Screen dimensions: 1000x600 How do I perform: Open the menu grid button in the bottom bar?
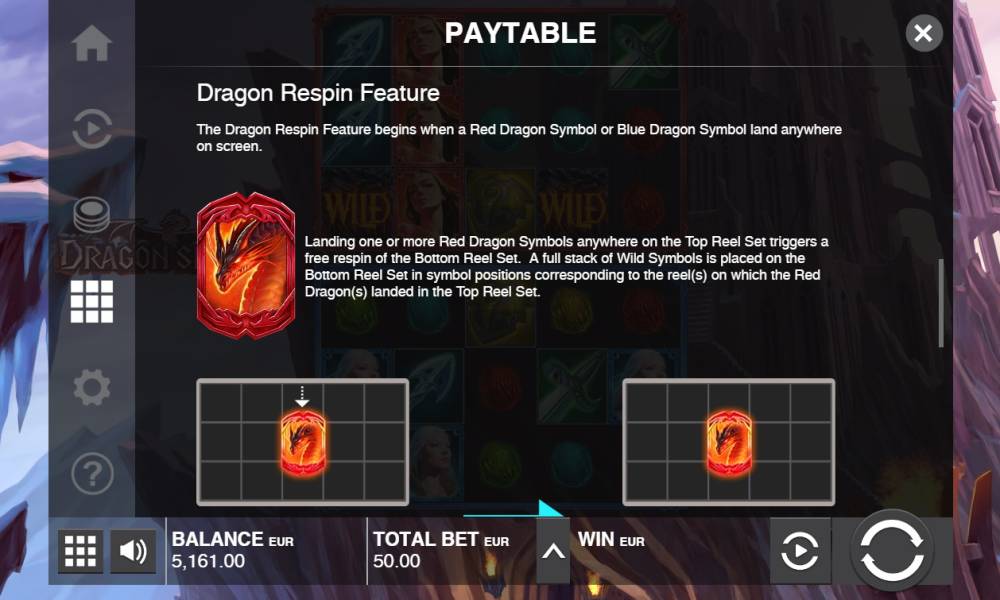tap(80, 550)
